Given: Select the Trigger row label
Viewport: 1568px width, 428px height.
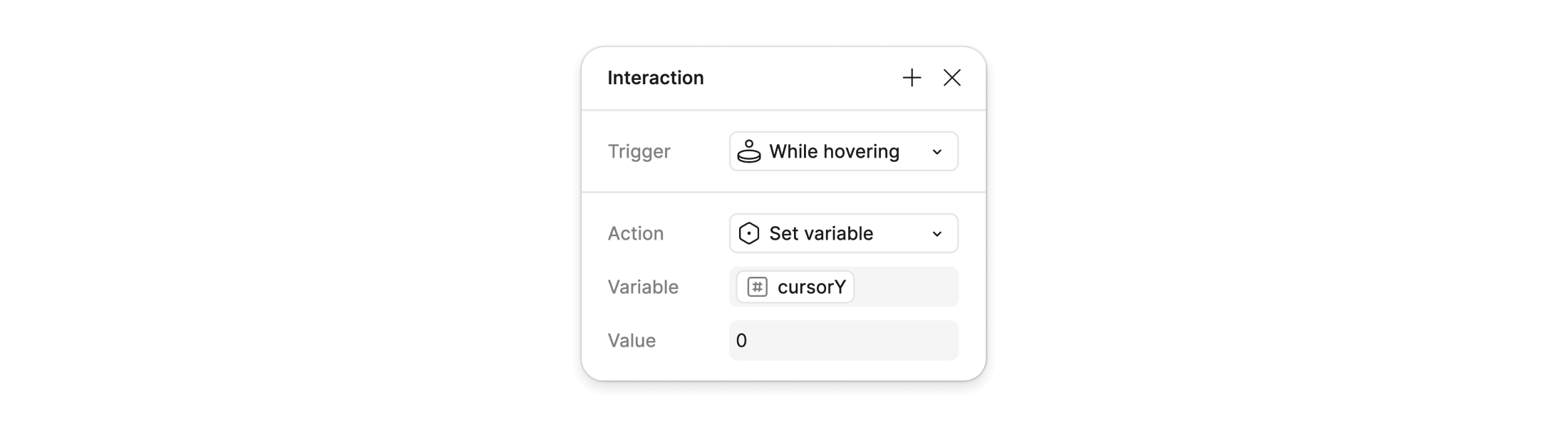Looking at the screenshot, I should coord(639,151).
